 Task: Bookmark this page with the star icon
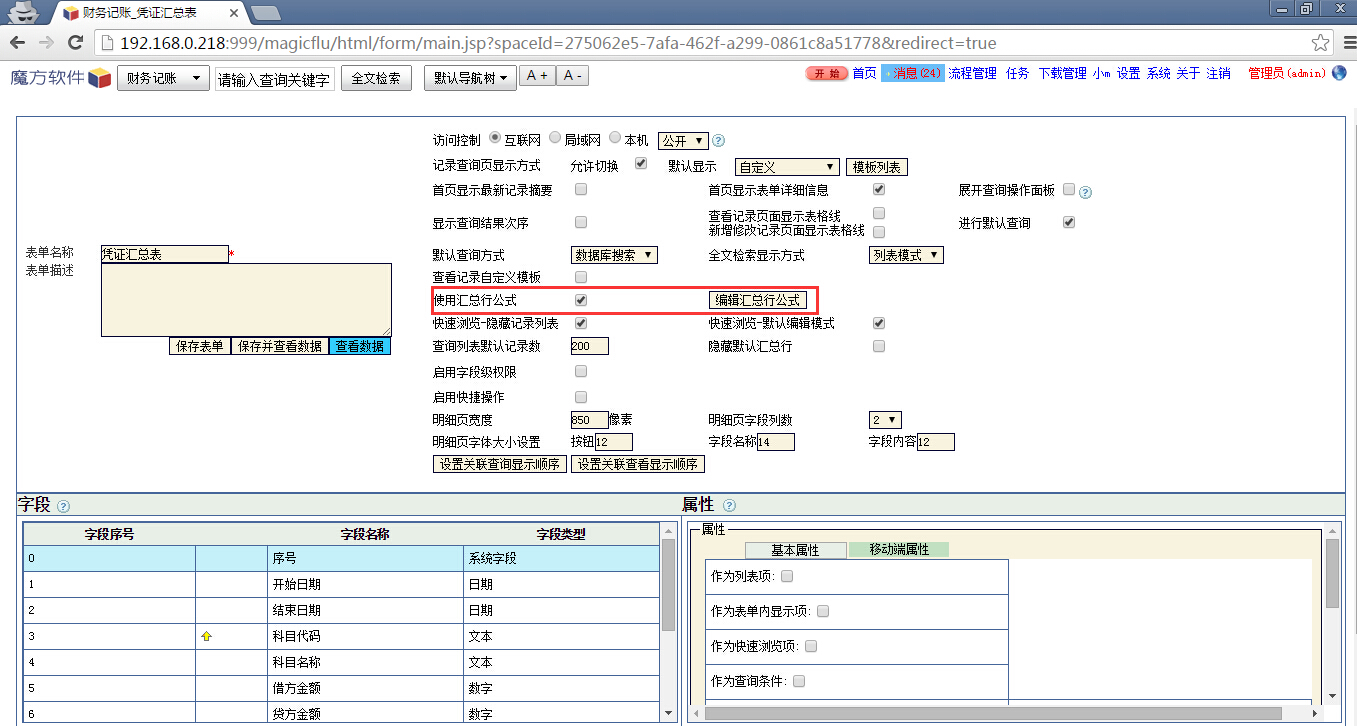[x=1320, y=43]
